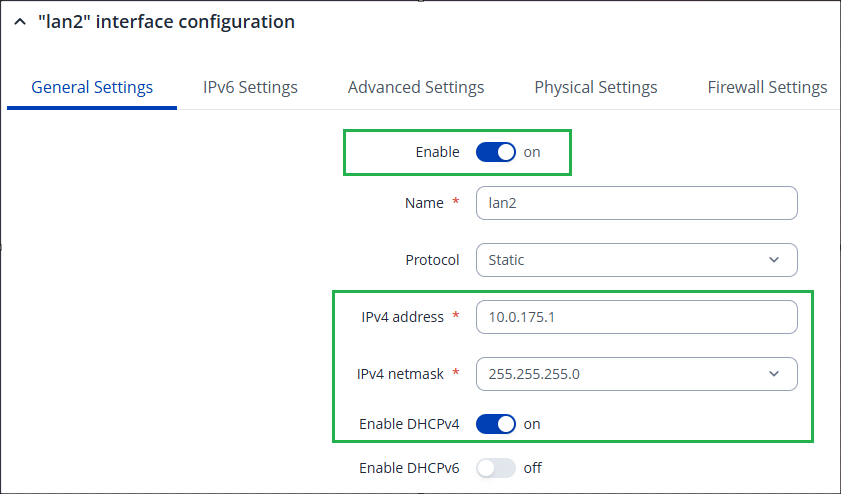Click the "Protocol" field label

pos(432,260)
